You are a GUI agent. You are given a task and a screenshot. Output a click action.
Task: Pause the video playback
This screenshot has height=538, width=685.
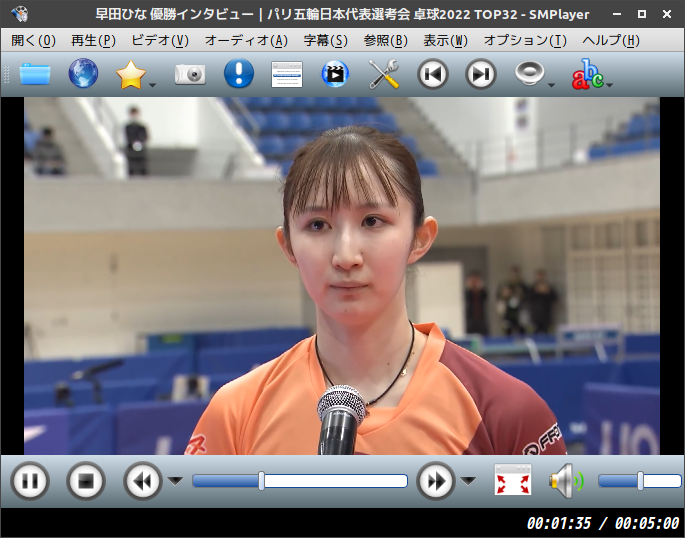(30, 481)
